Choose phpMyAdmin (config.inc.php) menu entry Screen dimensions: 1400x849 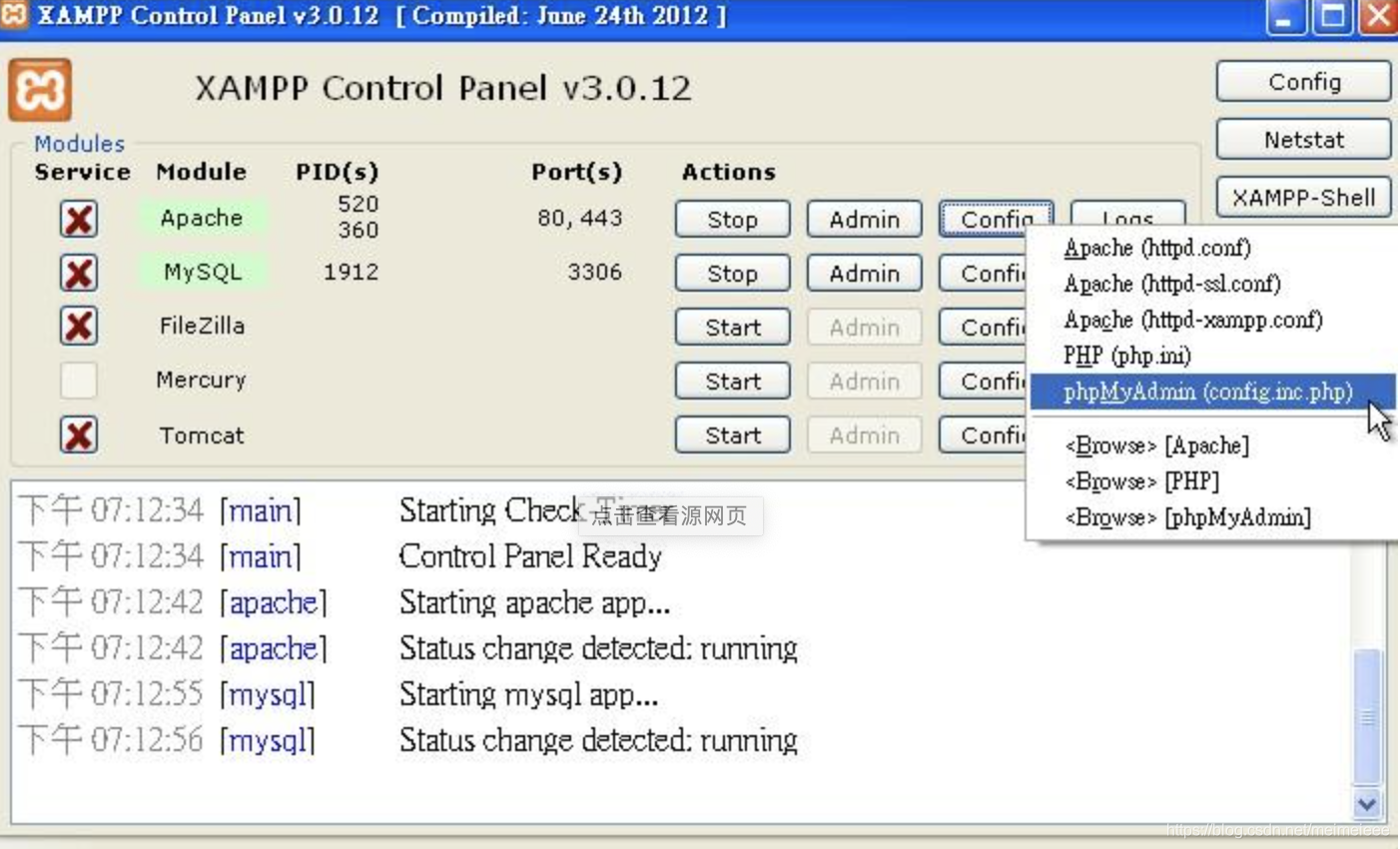click(1212, 392)
